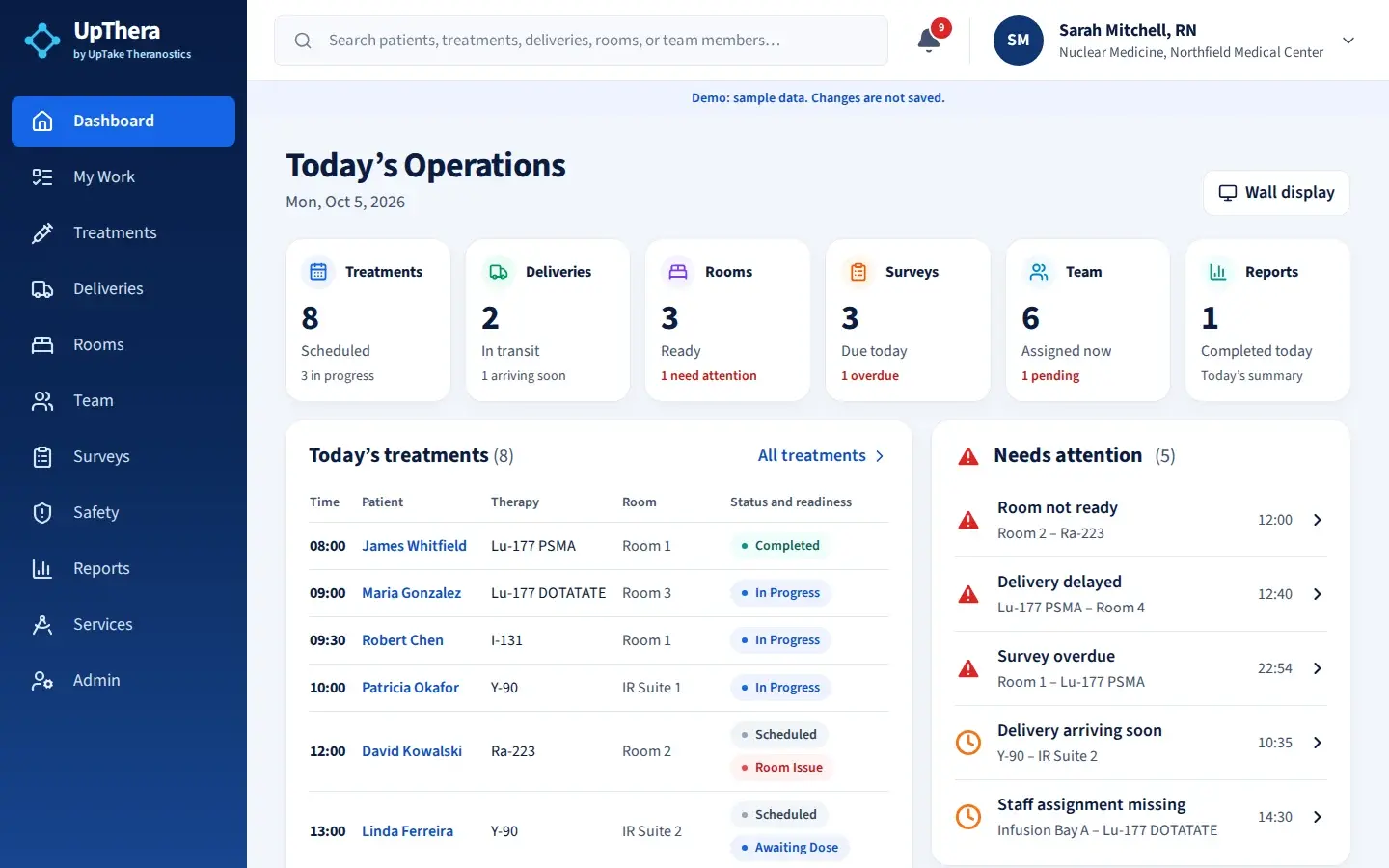
Task: Click Delivery delayed warning triangle icon
Action: [x=968, y=594]
